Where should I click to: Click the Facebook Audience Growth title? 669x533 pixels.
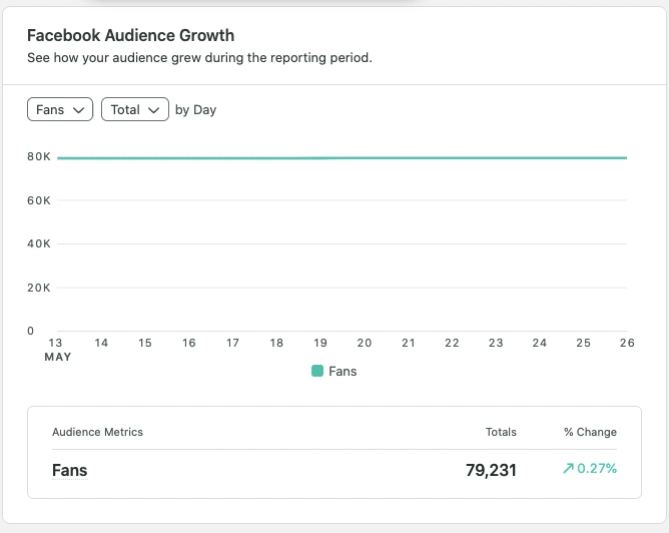coord(130,36)
